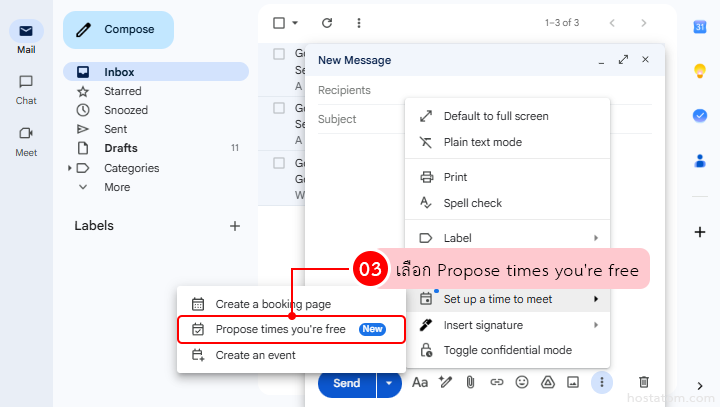Image resolution: width=720 pixels, height=407 pixels.
Task: Open Google Keep side panel
Action: (x=700, y=71)
